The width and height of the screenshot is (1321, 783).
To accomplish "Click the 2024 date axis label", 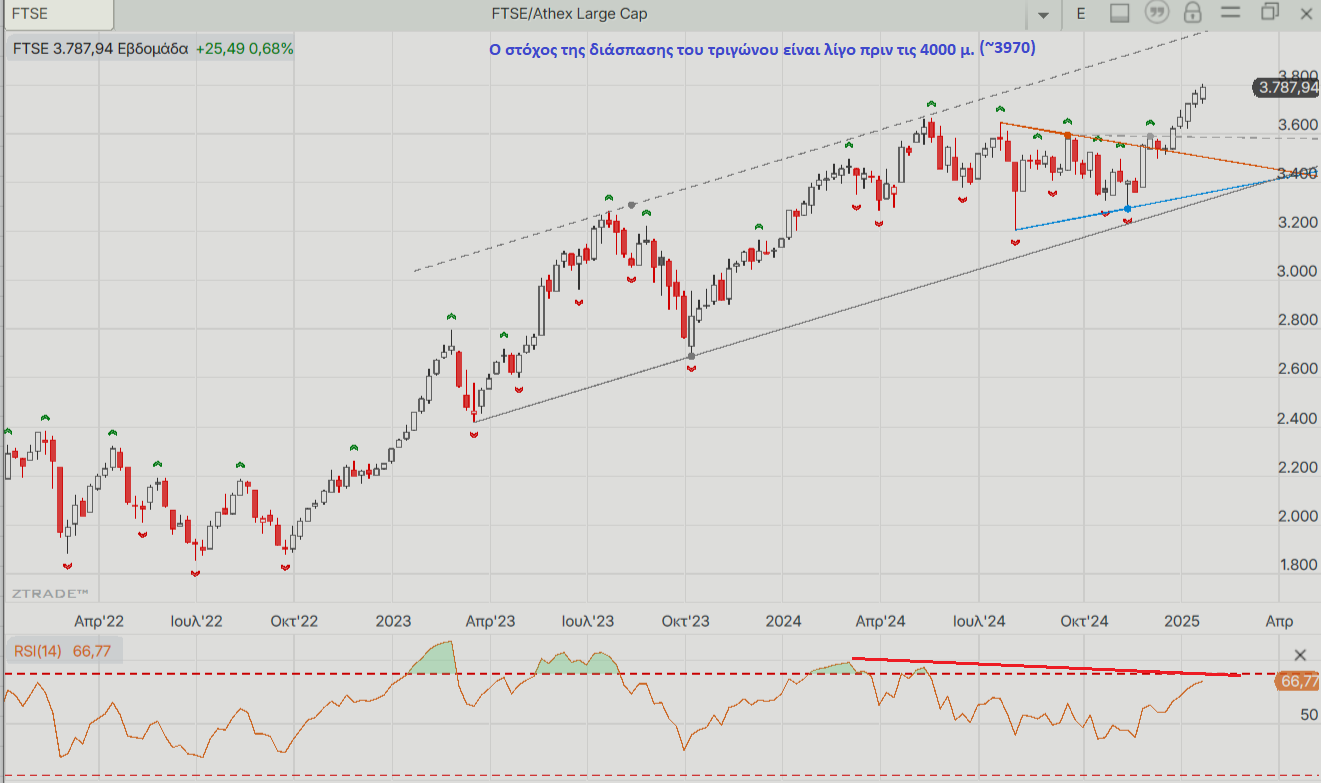I will (x=784, y=621).
